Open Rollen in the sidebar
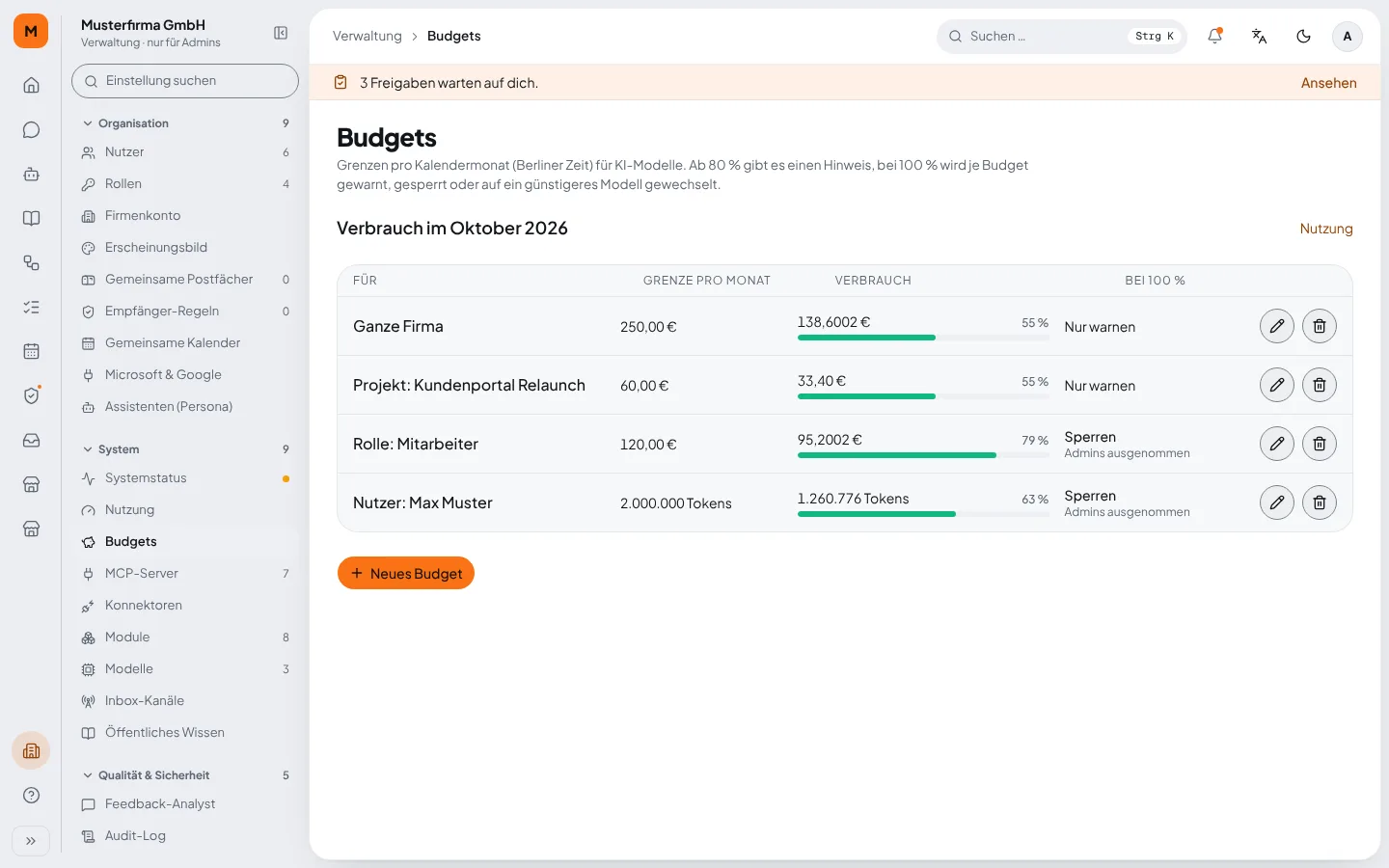Screen dimensions: 1389x868 click(185, 184)
